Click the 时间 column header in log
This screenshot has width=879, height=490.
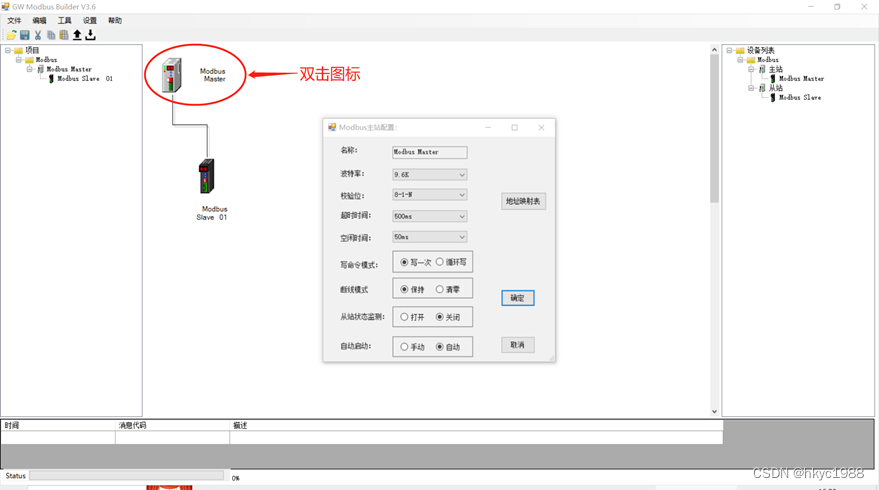58,426
